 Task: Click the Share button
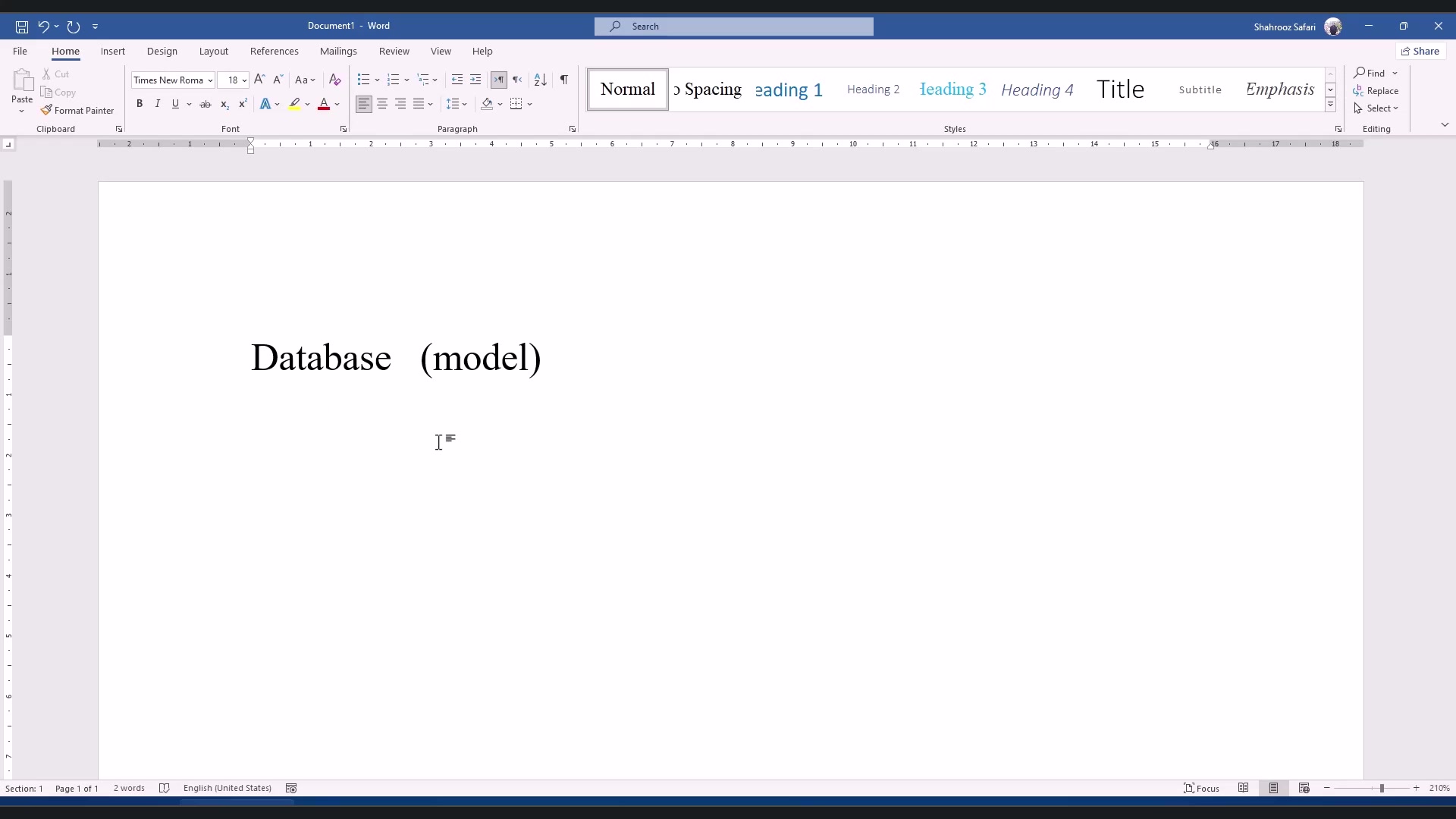1421,52
